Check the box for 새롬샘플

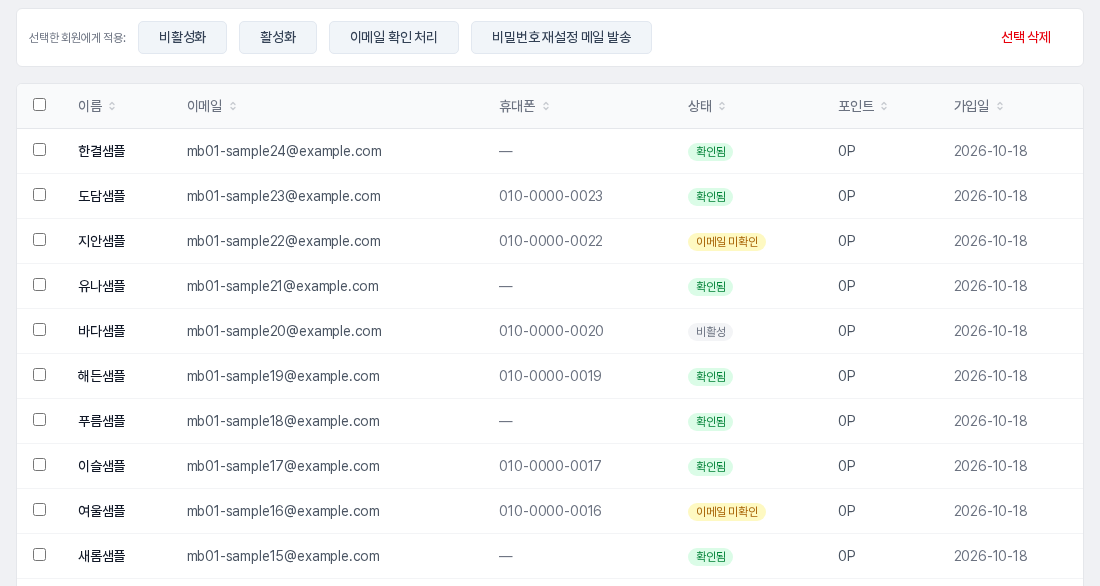pos(40,554)
